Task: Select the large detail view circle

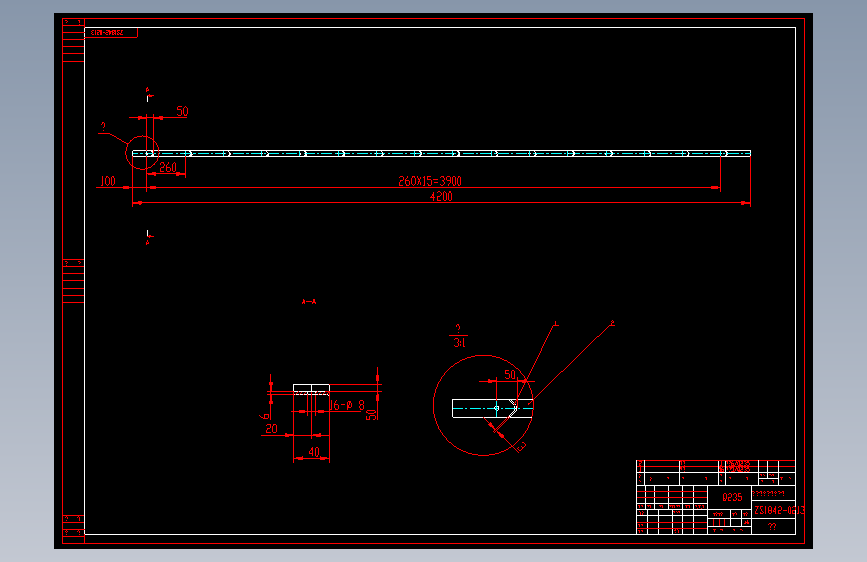Action: tap(483, 405)
